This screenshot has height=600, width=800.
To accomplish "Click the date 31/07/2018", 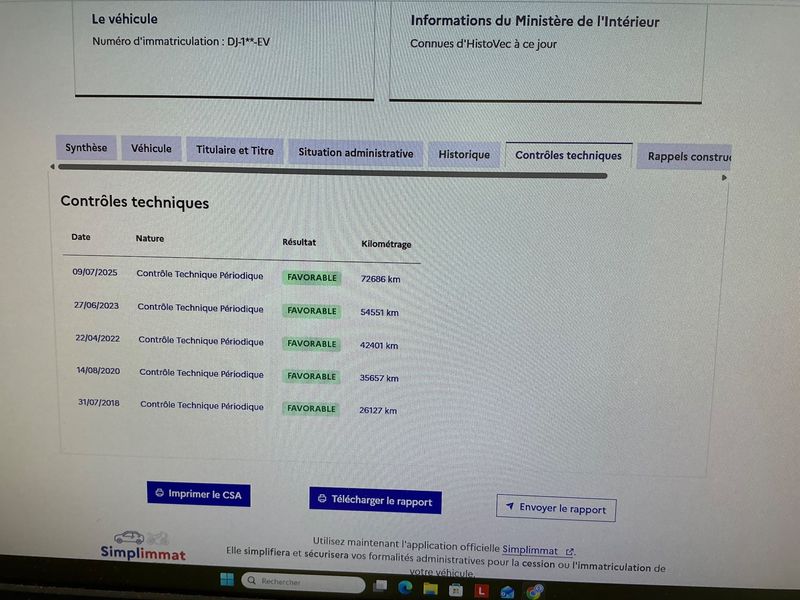I will (x=99, y=403).
